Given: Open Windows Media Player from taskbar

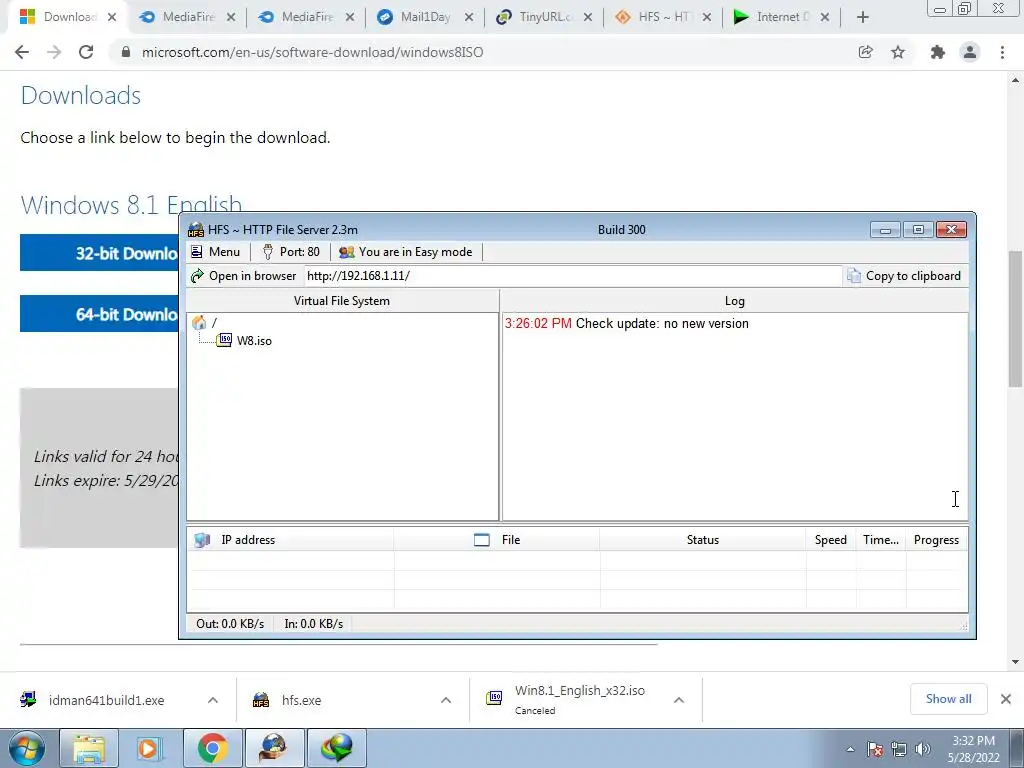Looking at the screenshot, I should point(149,748).
